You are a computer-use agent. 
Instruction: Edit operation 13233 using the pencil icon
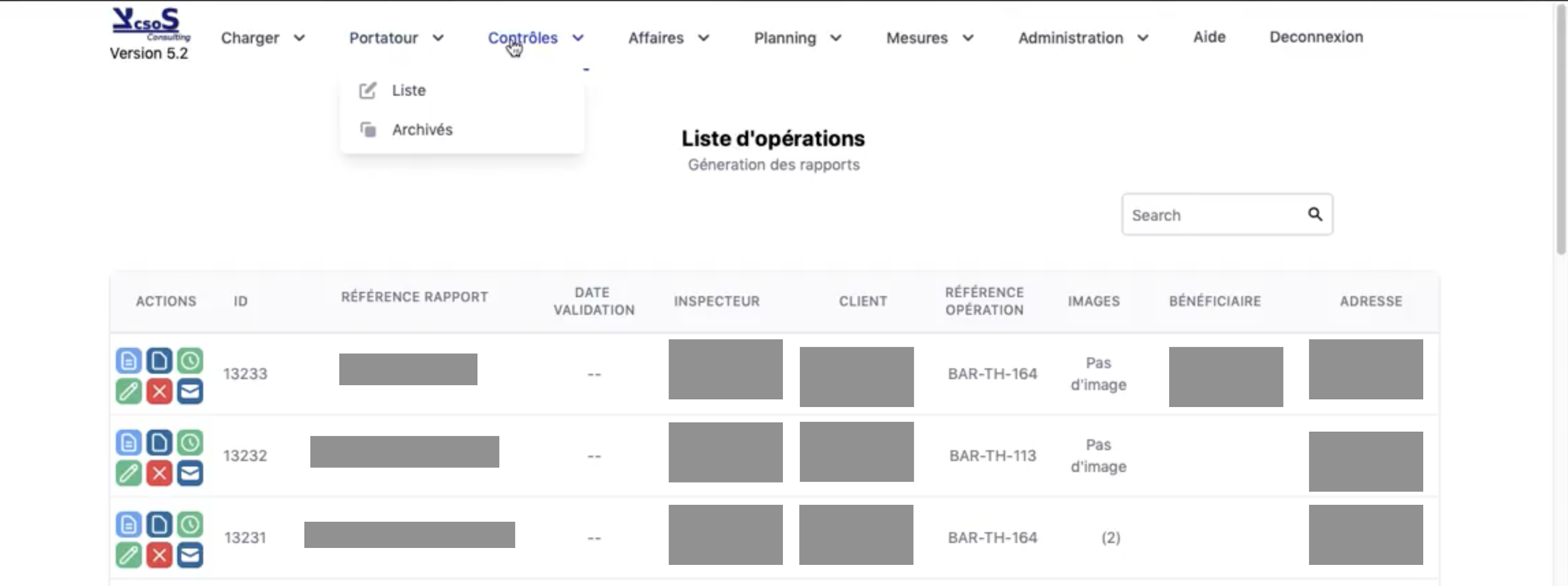129,391
